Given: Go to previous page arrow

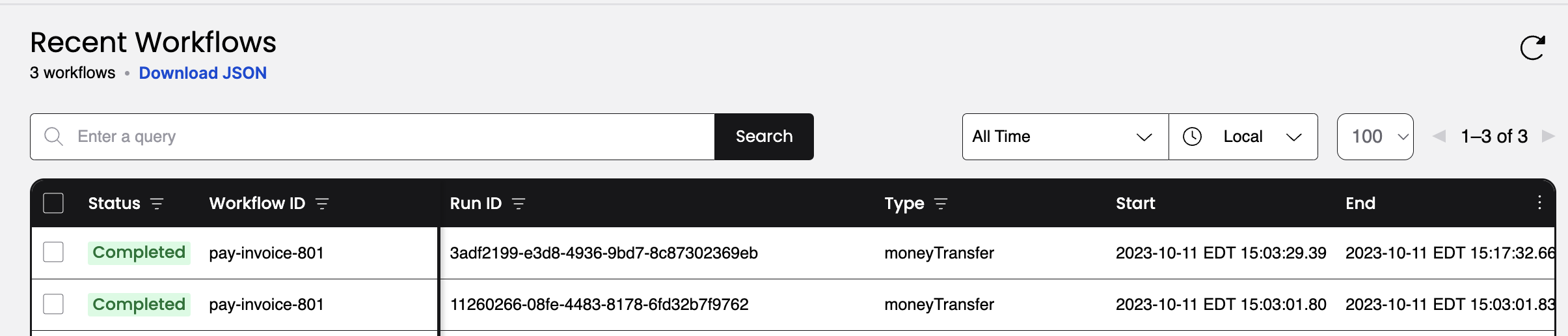Looking at the screenshot, I should click(1439, 136).
